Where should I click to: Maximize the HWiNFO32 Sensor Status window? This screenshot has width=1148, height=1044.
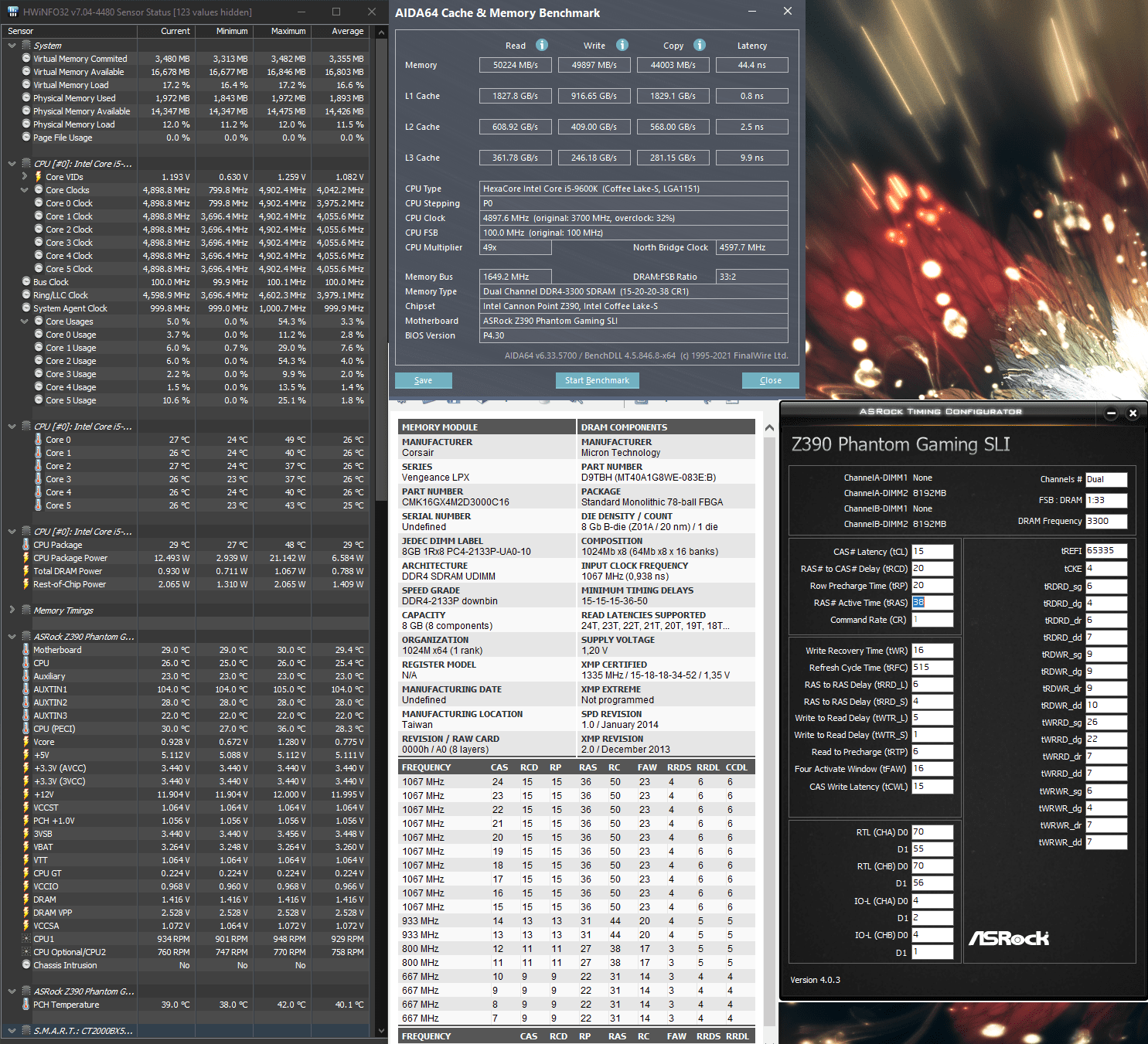tap(336, 12)
